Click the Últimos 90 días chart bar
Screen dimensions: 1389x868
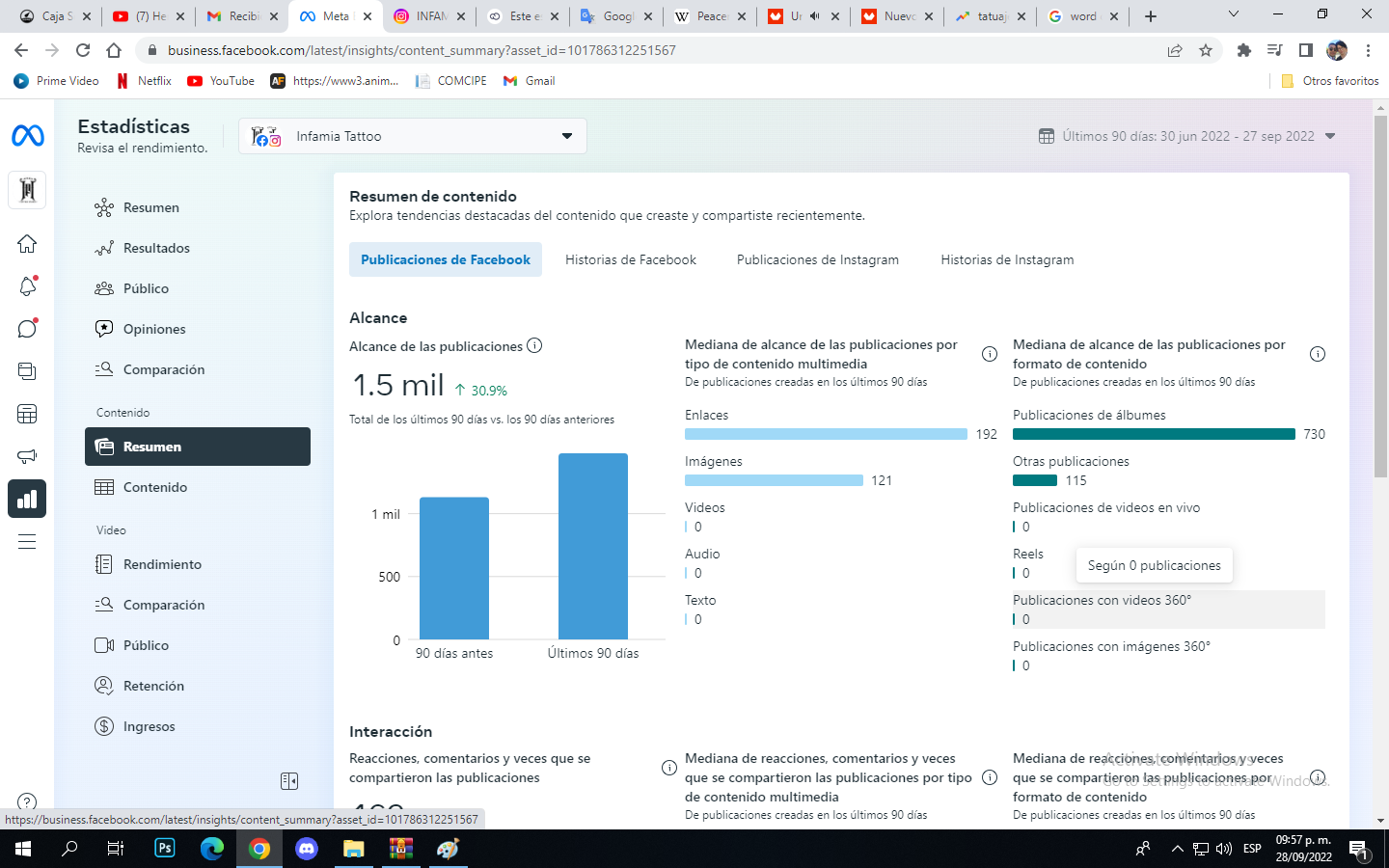click(593, 546)
